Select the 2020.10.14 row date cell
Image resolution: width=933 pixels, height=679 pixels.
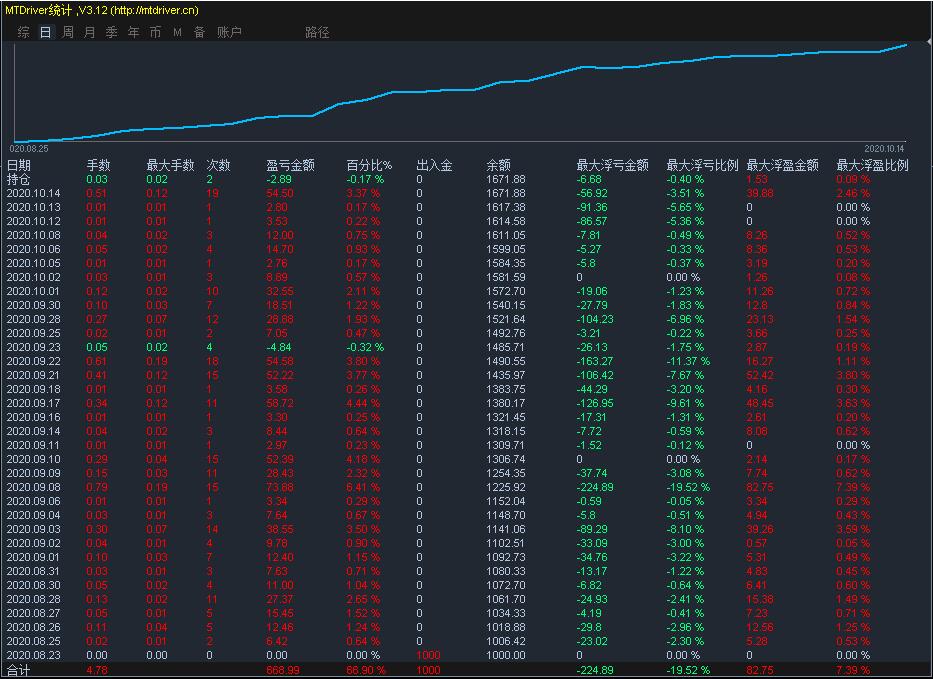point(33,193)
